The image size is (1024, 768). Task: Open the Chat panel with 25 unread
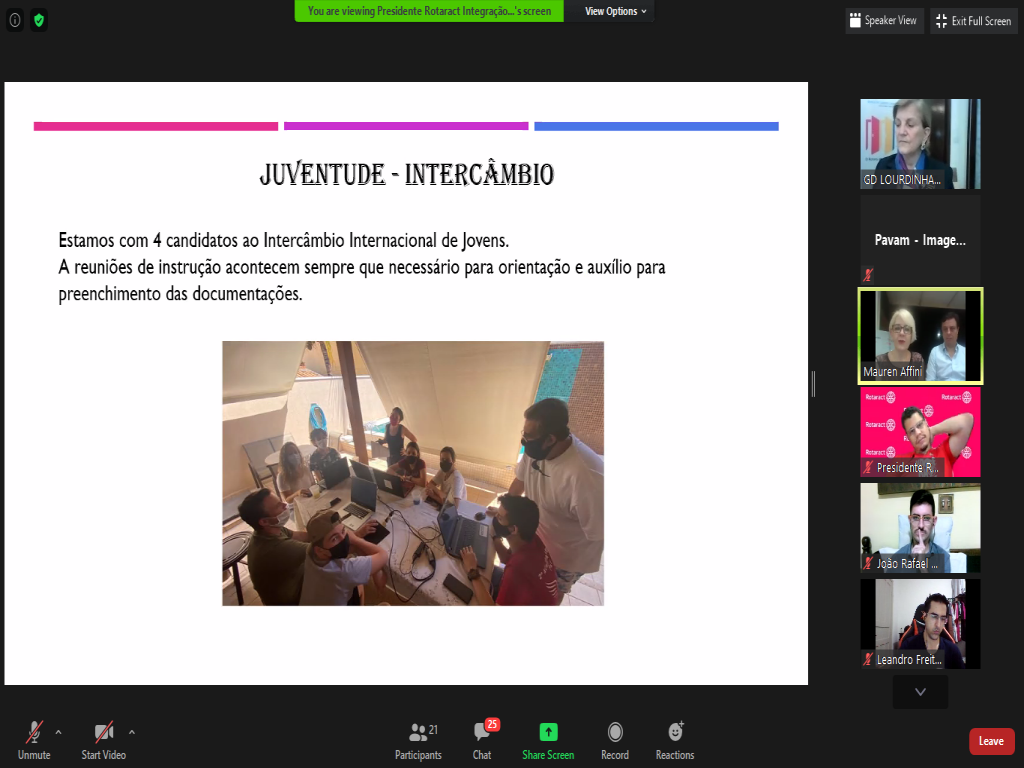(x=482, y=732)
